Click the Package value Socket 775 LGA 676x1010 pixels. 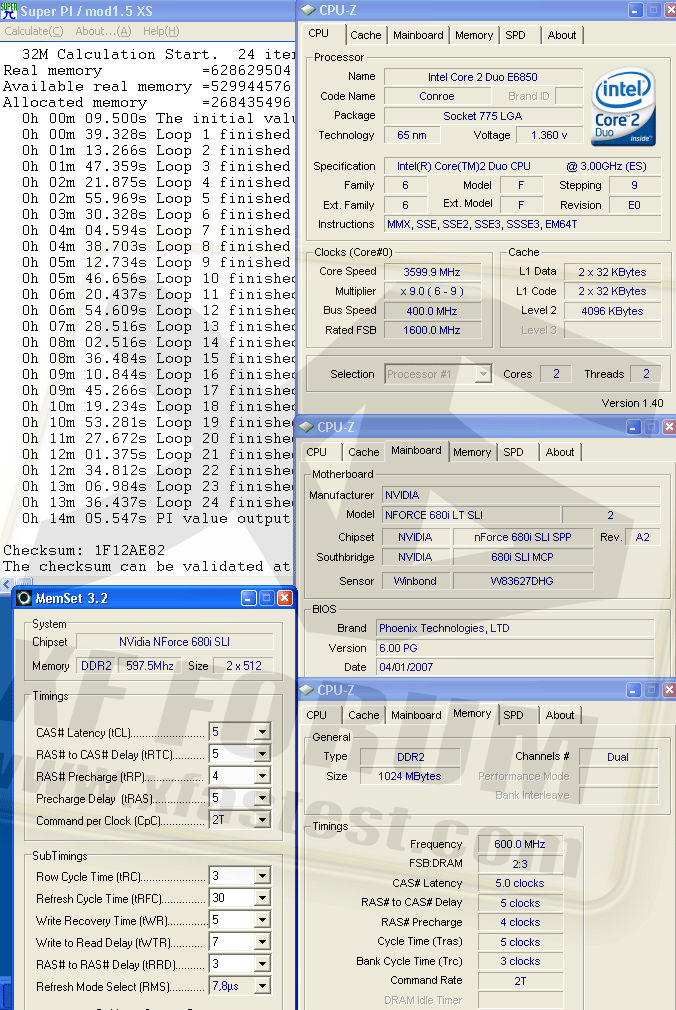tap(483, 116)
